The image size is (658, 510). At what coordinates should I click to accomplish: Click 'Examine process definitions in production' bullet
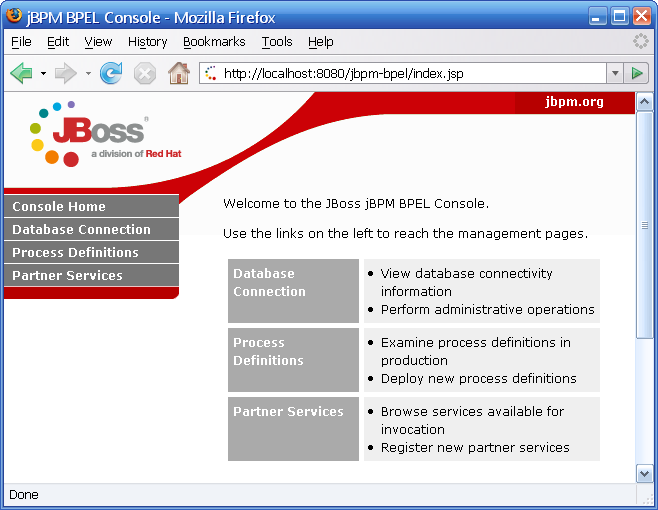[x=475, y=351]
